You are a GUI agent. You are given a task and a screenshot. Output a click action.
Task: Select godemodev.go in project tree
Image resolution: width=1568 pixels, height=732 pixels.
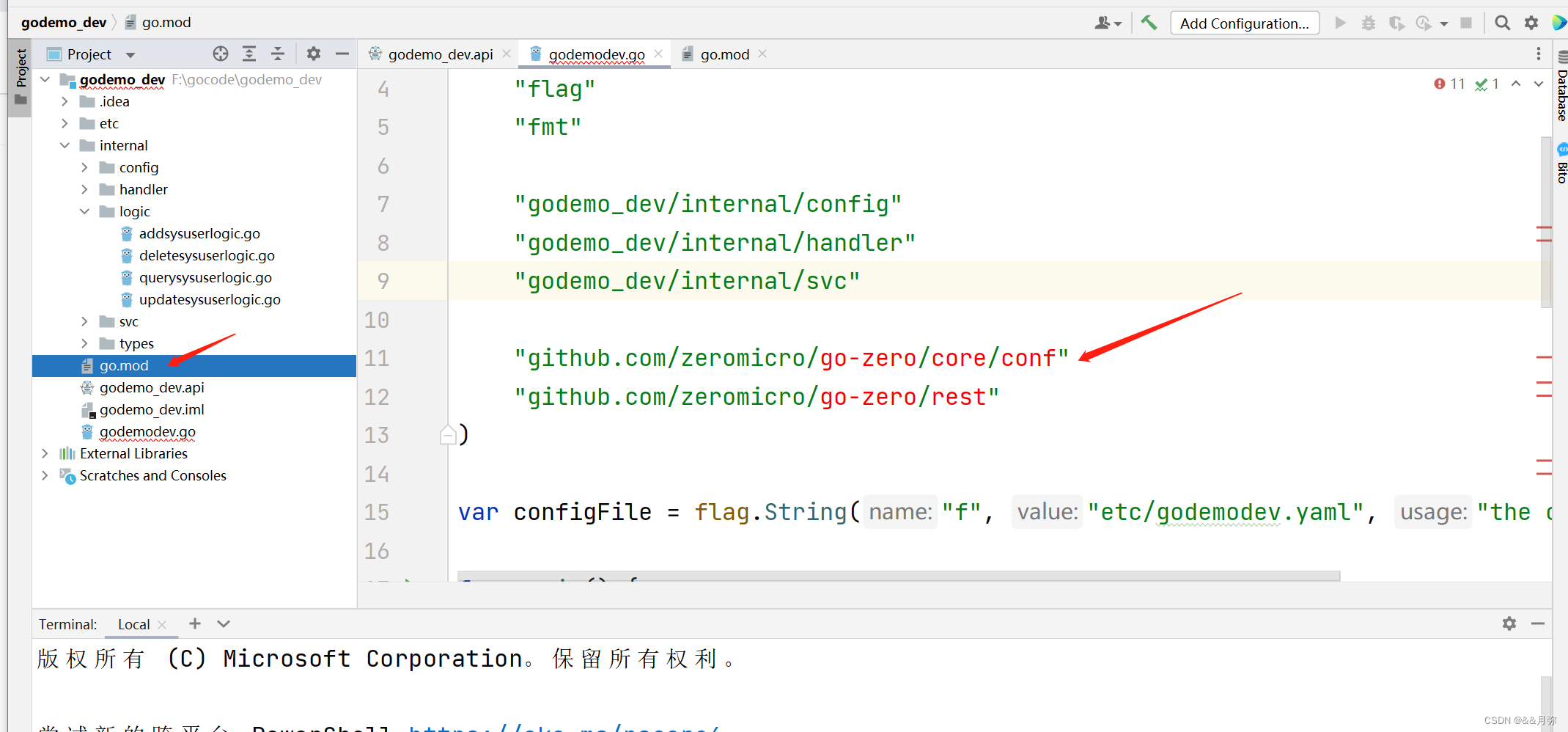(x=147, y=431)
